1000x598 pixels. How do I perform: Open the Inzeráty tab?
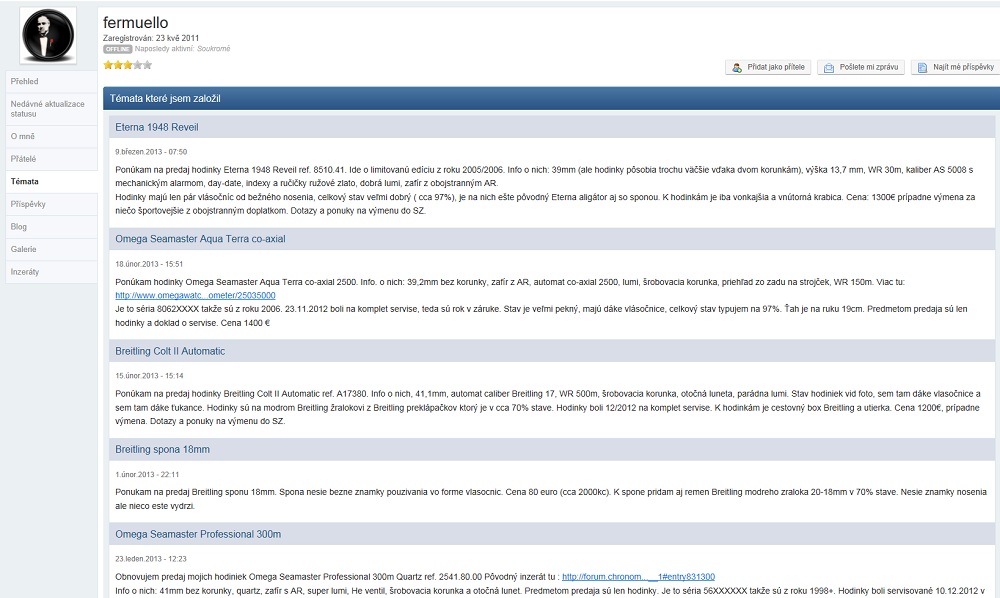[x=51, y=272]
